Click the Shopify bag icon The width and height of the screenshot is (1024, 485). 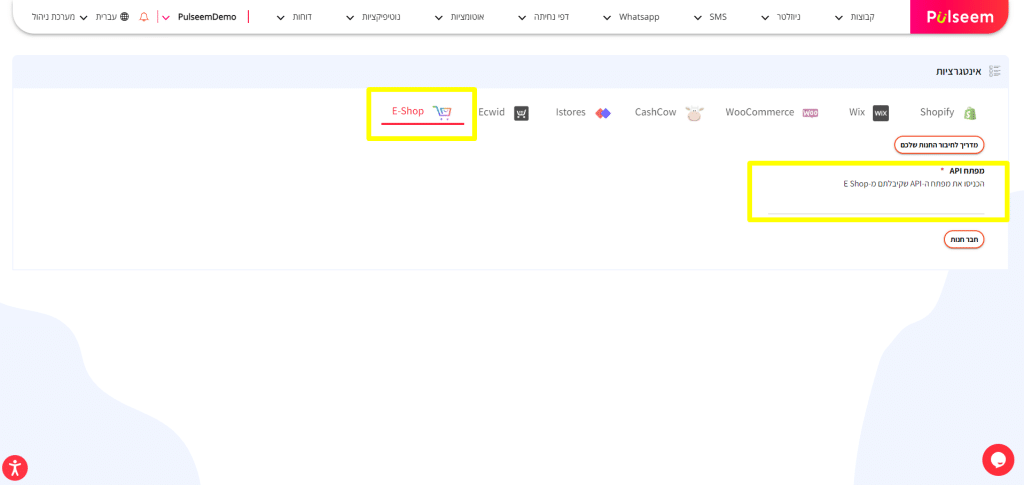(x=970, y=113)
